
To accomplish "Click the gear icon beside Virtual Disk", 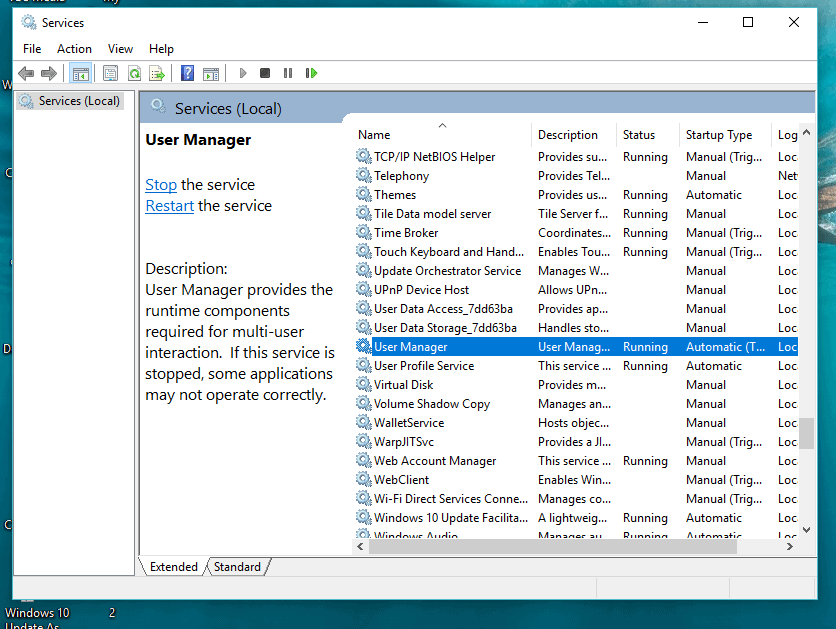I will [364, 384].
